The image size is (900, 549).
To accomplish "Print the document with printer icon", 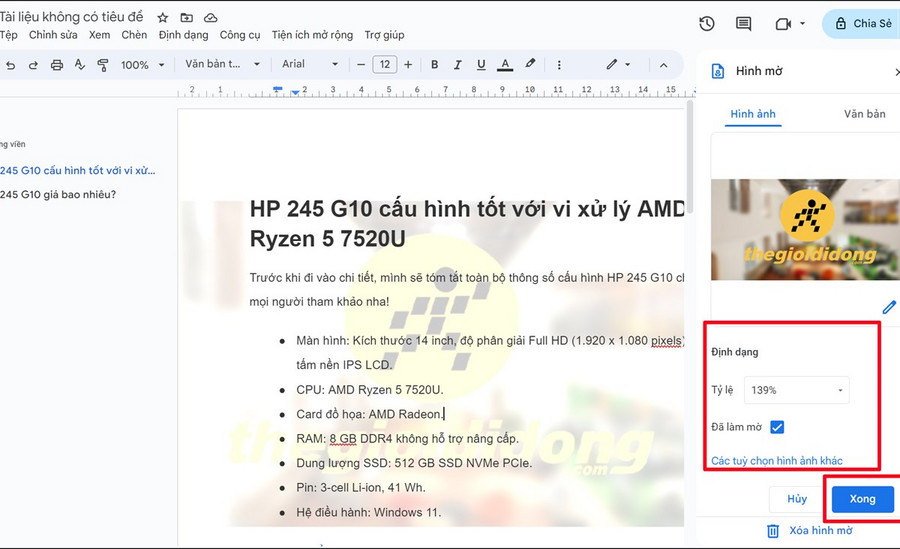I will [56, 65].
